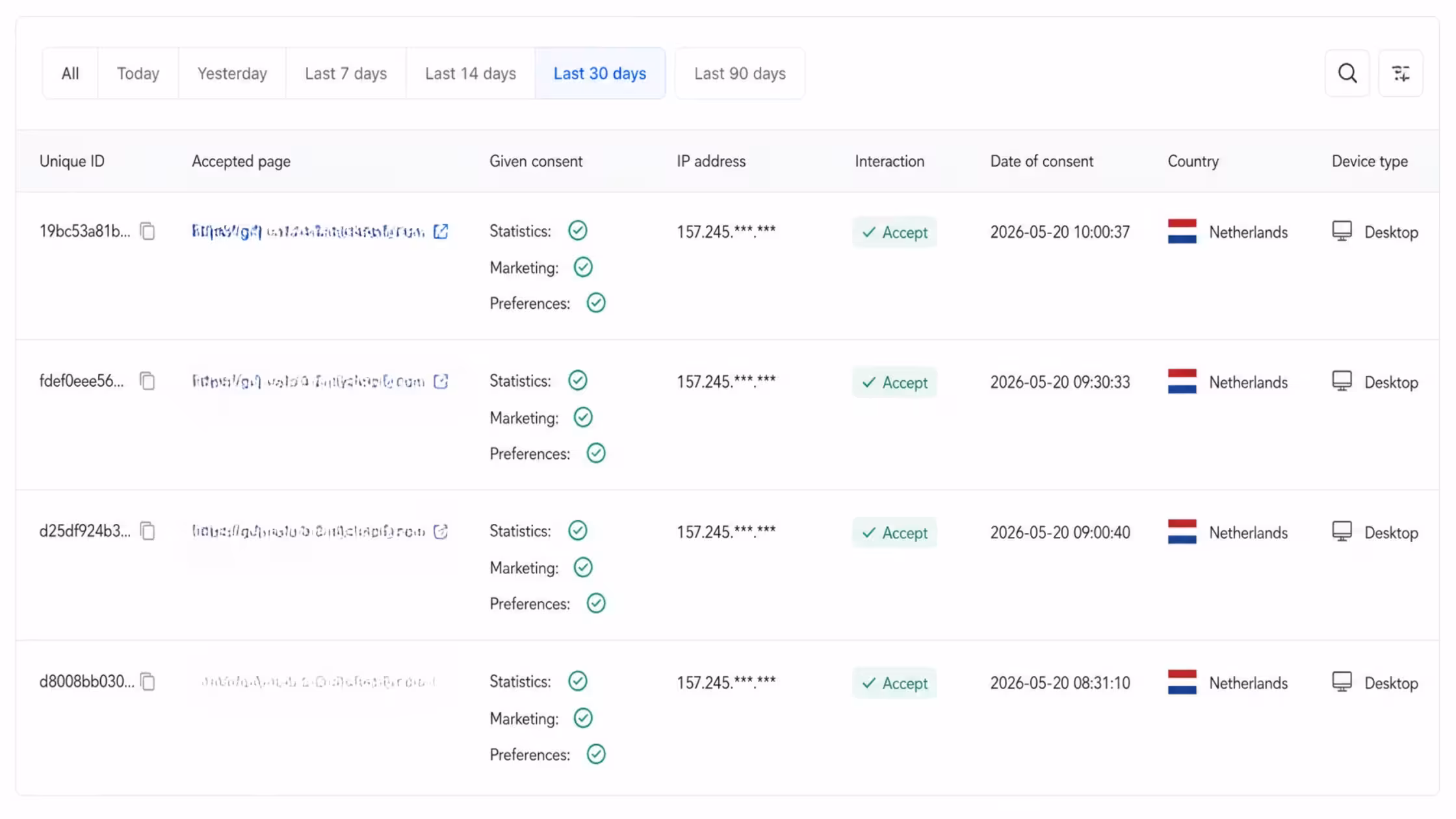
Task: Click unique ID text fdef0eee56...
Action: coord(81,381)
